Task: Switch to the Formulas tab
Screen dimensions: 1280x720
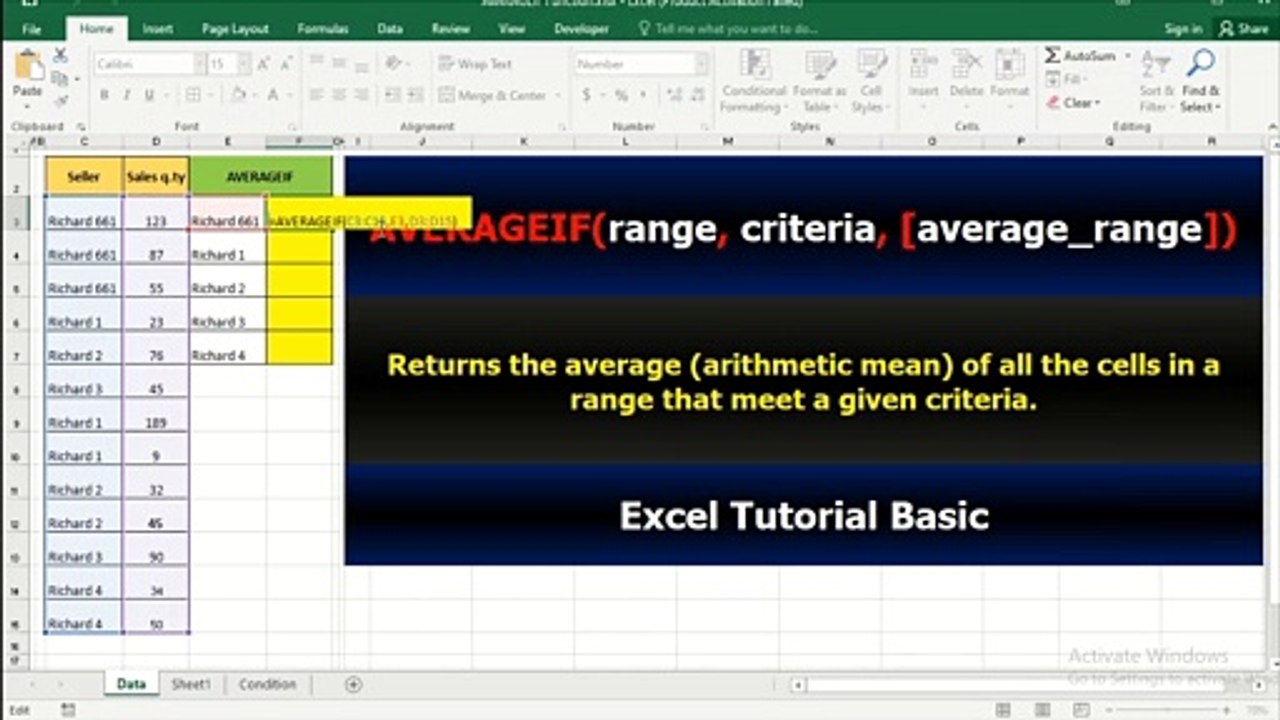Action: (x=323, y=29)
